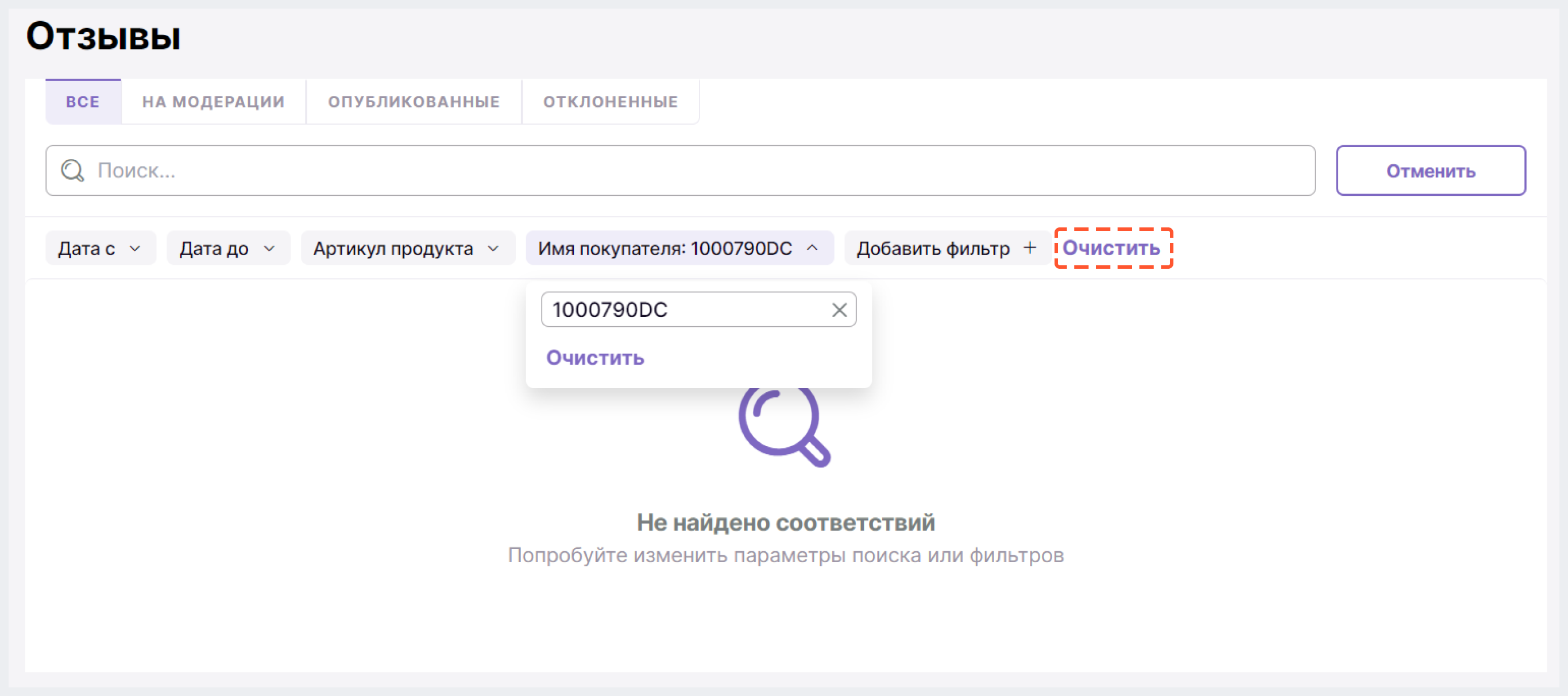Image resolution: width=1568 pixels, height=696 pixels.
Task: Select the ВСЕ tab
Action: [x=83, y=102]
